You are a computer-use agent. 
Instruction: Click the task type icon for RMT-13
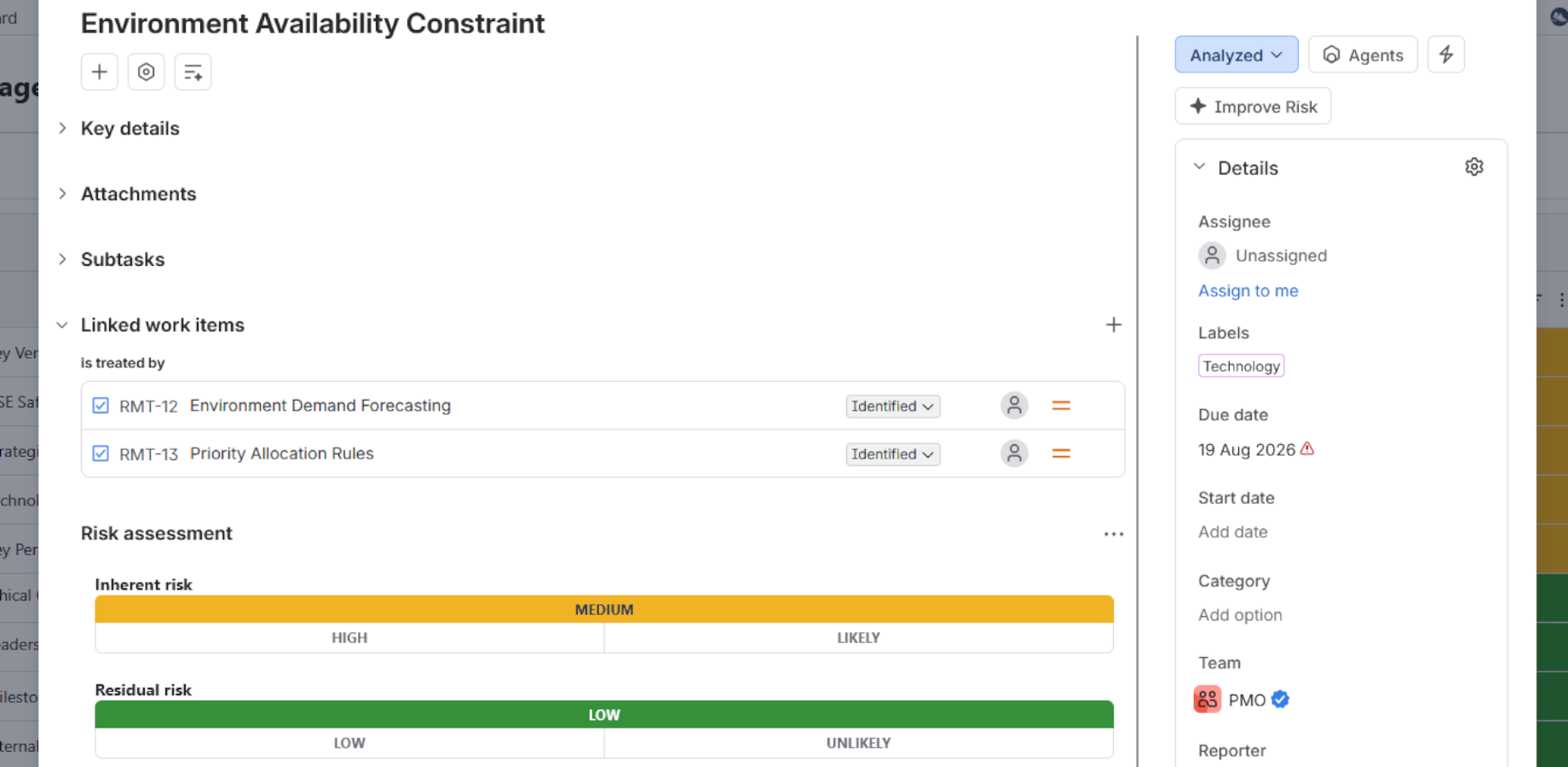point(101,453)
